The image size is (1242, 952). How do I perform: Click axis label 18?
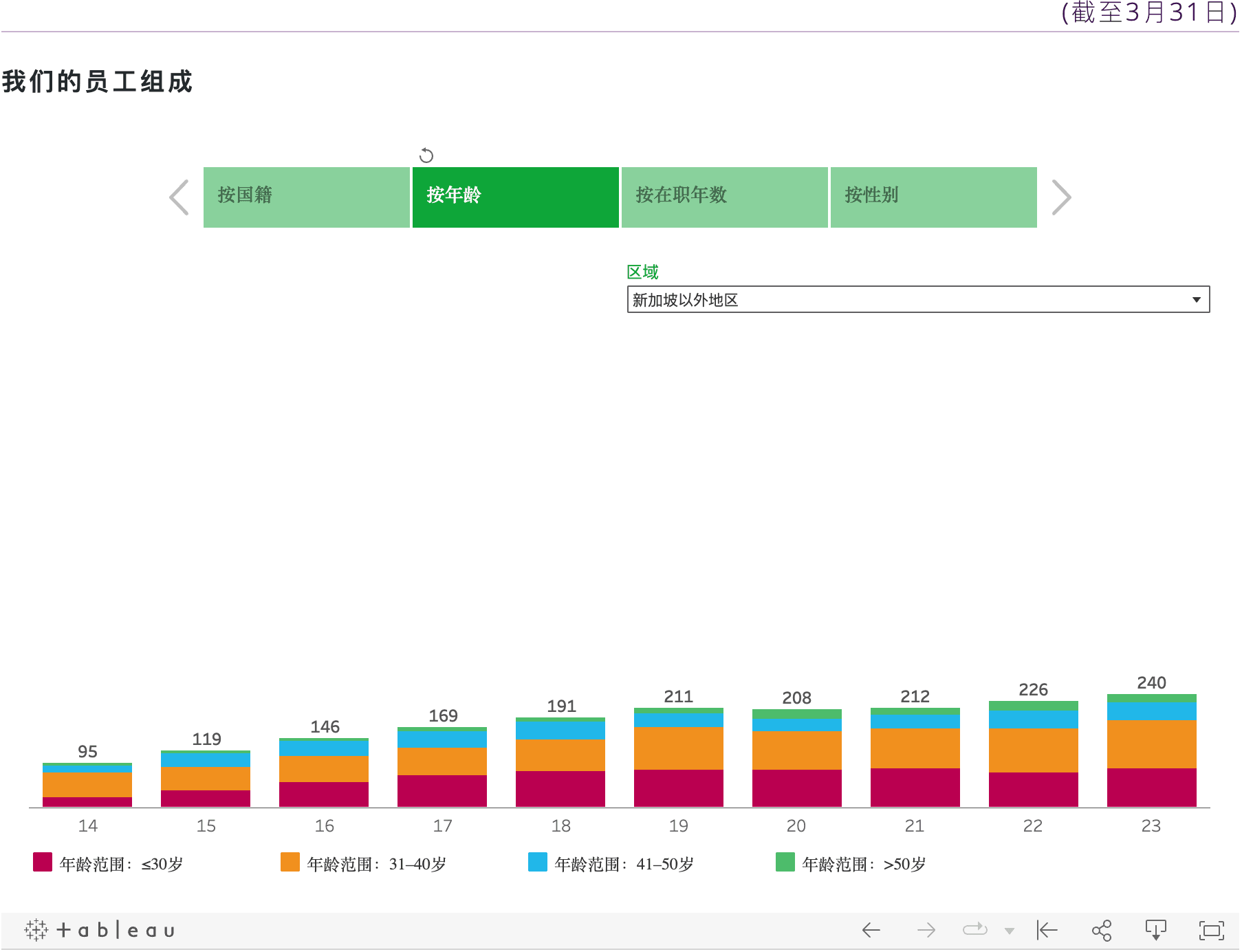click(x=561, y=826)
